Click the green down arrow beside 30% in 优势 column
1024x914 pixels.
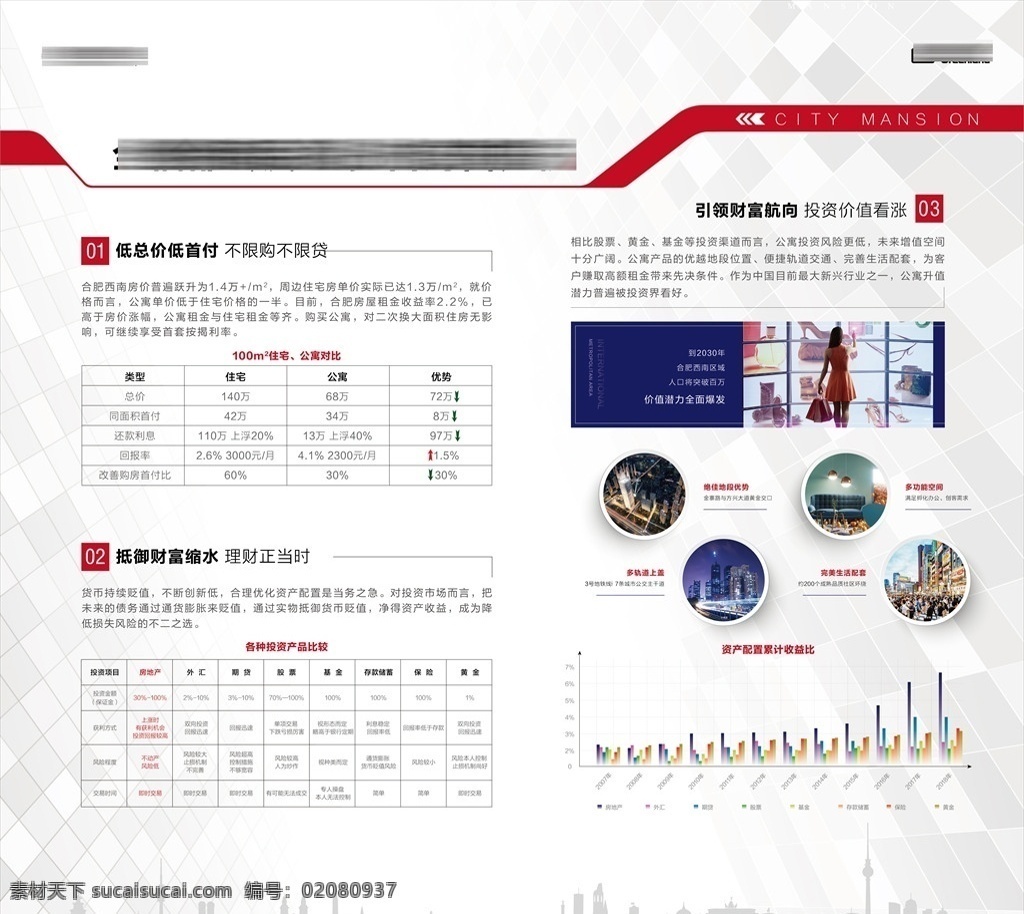click(x=430, y=475)
